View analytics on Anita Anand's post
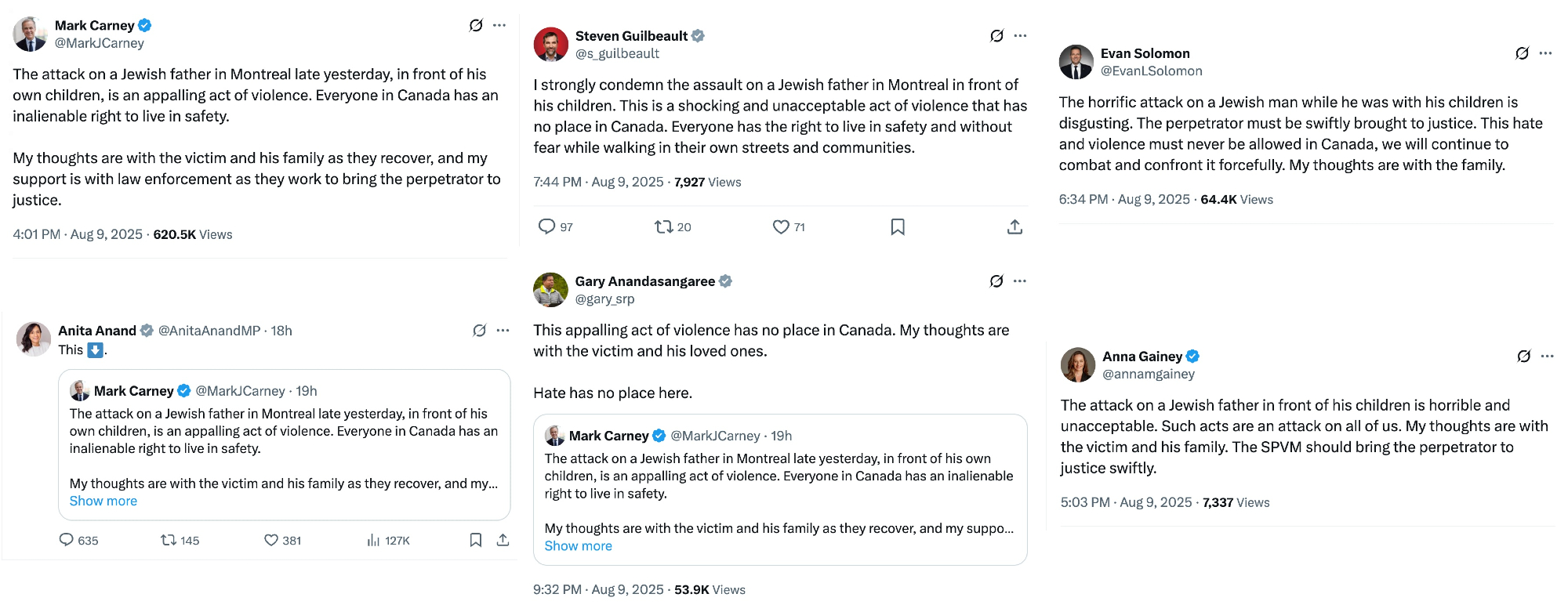Viewport: 1568px width, 612px height. (374, 540)
